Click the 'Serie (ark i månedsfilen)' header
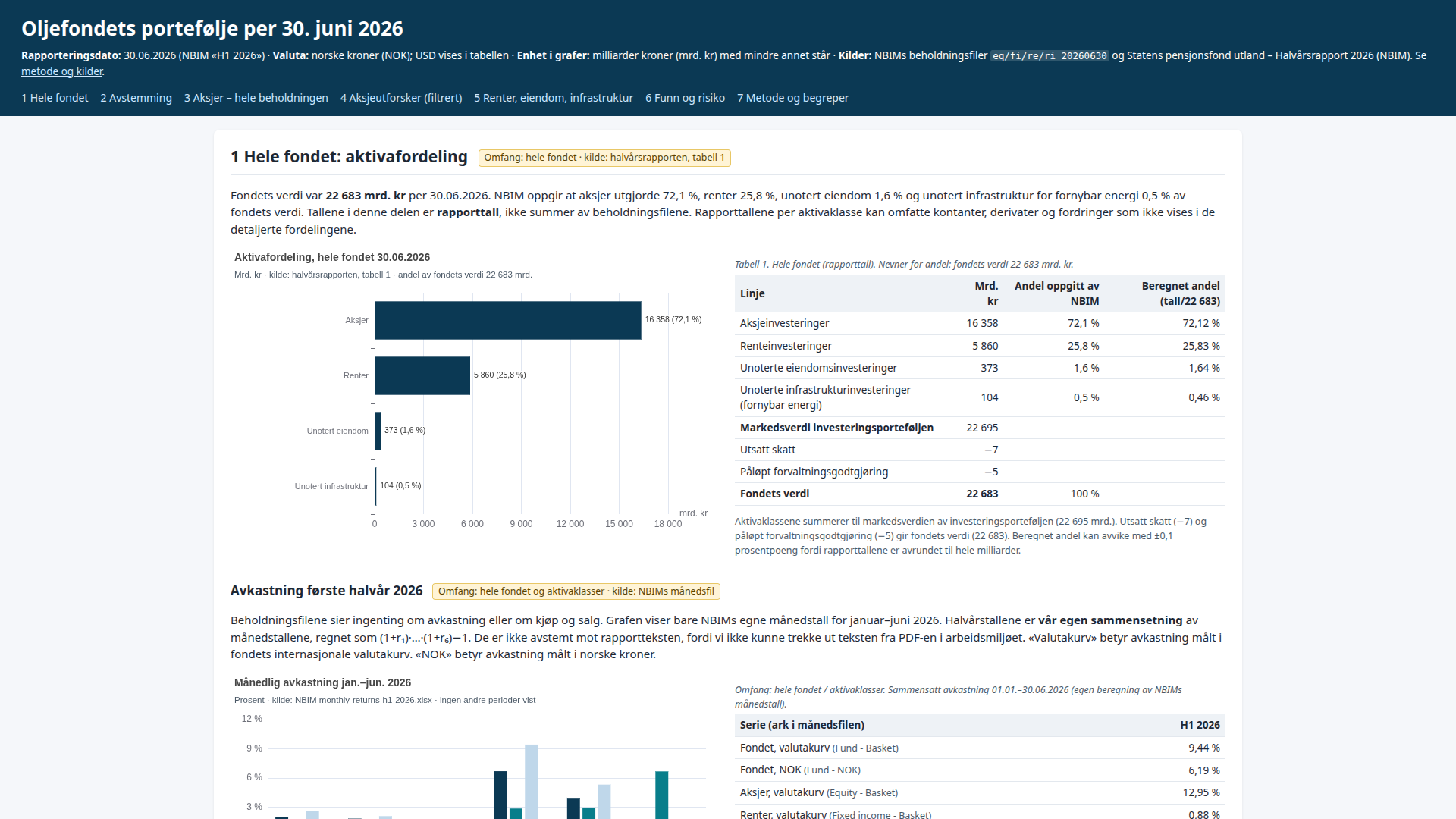Screen dimensions: 1456x819 point(802,725)
